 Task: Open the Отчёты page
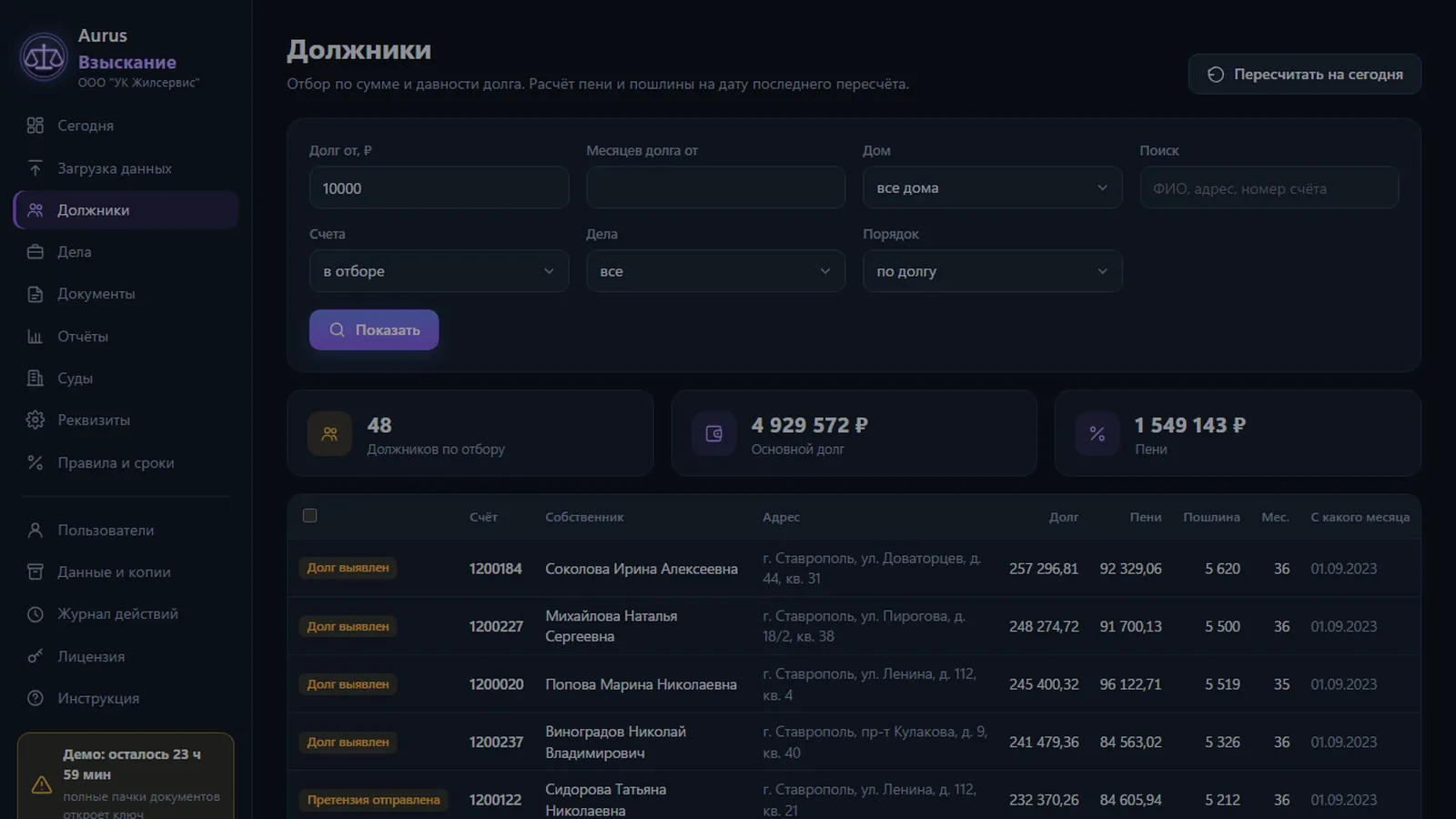126,337
